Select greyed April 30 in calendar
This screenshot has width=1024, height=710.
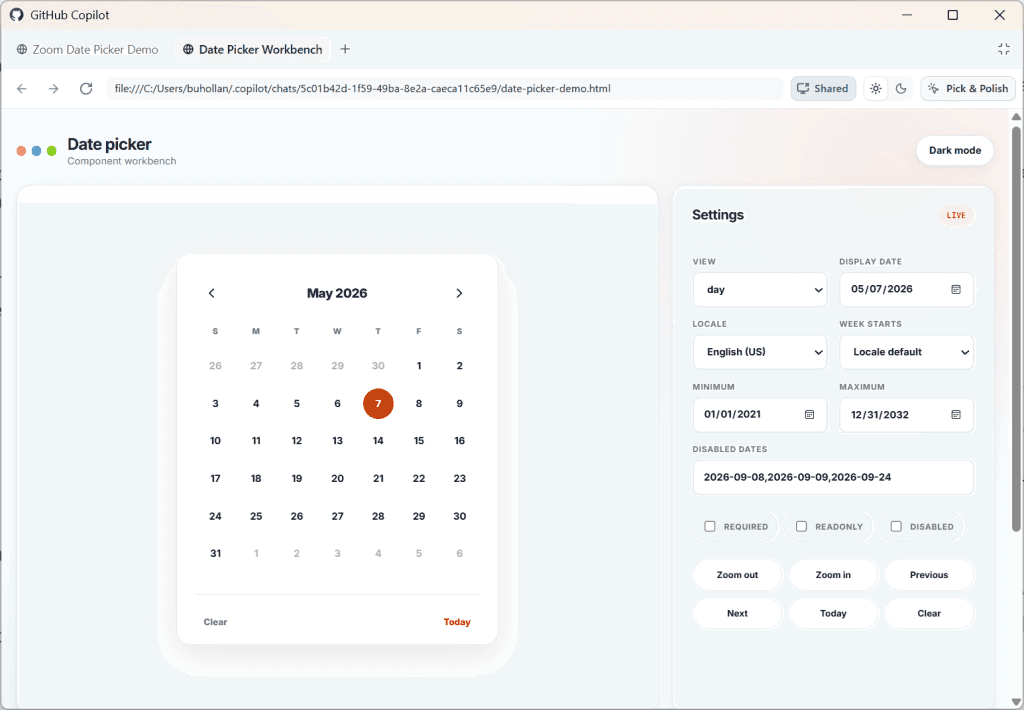[x=378, y=366]
